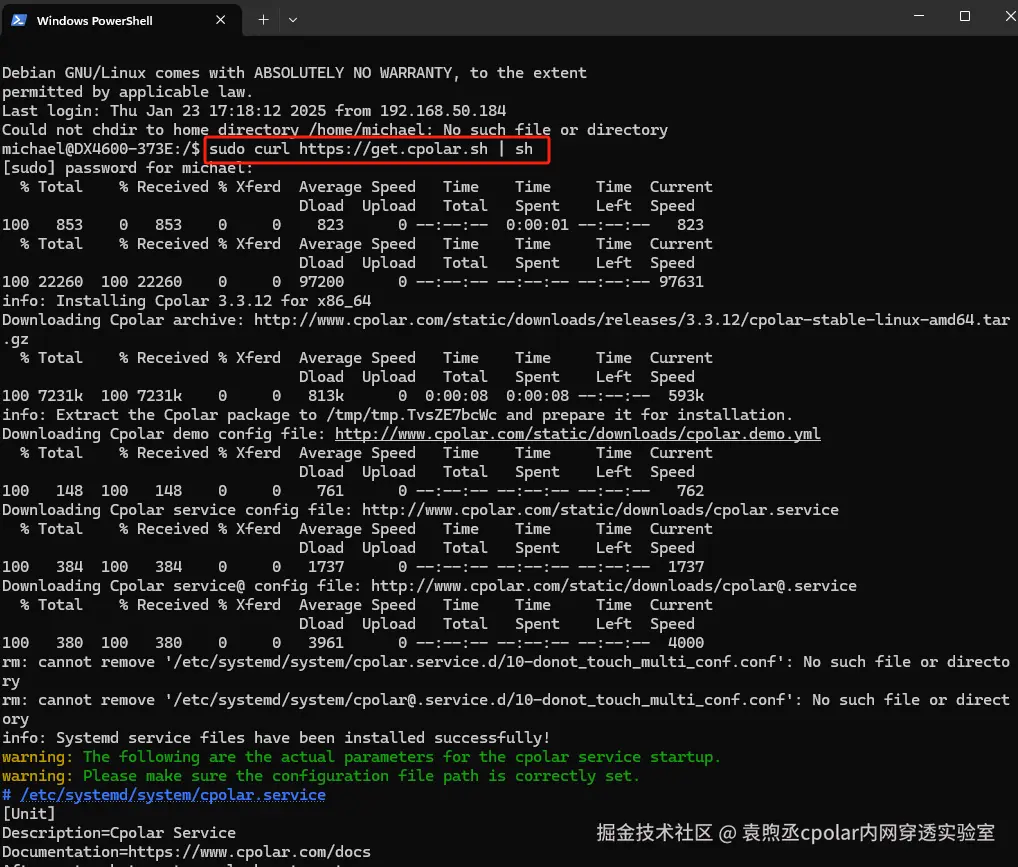Maximize the terminal window
This screenshot has width=1018, height=867.
point(965,16)
